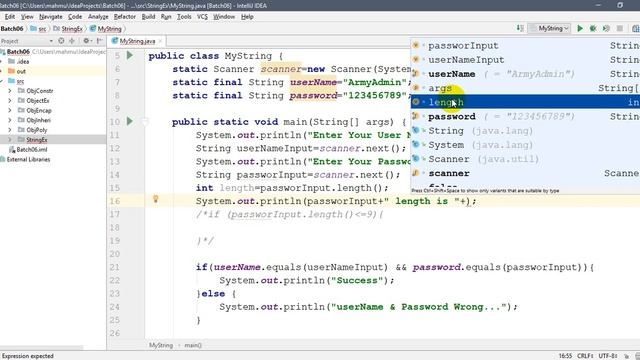Image resolution: width=640 pixels, height=360 pixels.
Task: Open the Navigate menu
Action: pyautogui.click(x=51, y=17)
